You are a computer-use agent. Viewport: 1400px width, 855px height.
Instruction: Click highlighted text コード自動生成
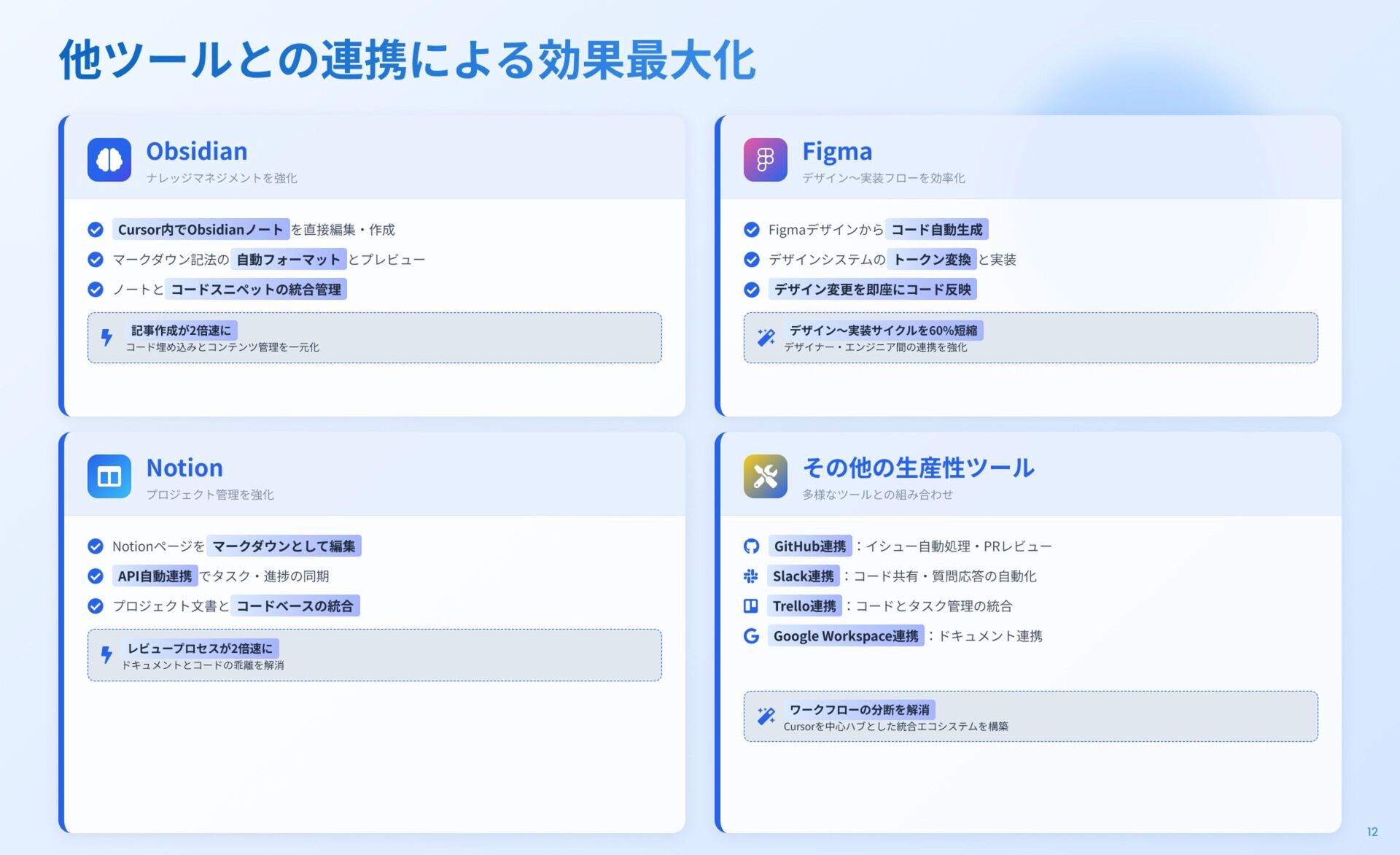[937, 230]
